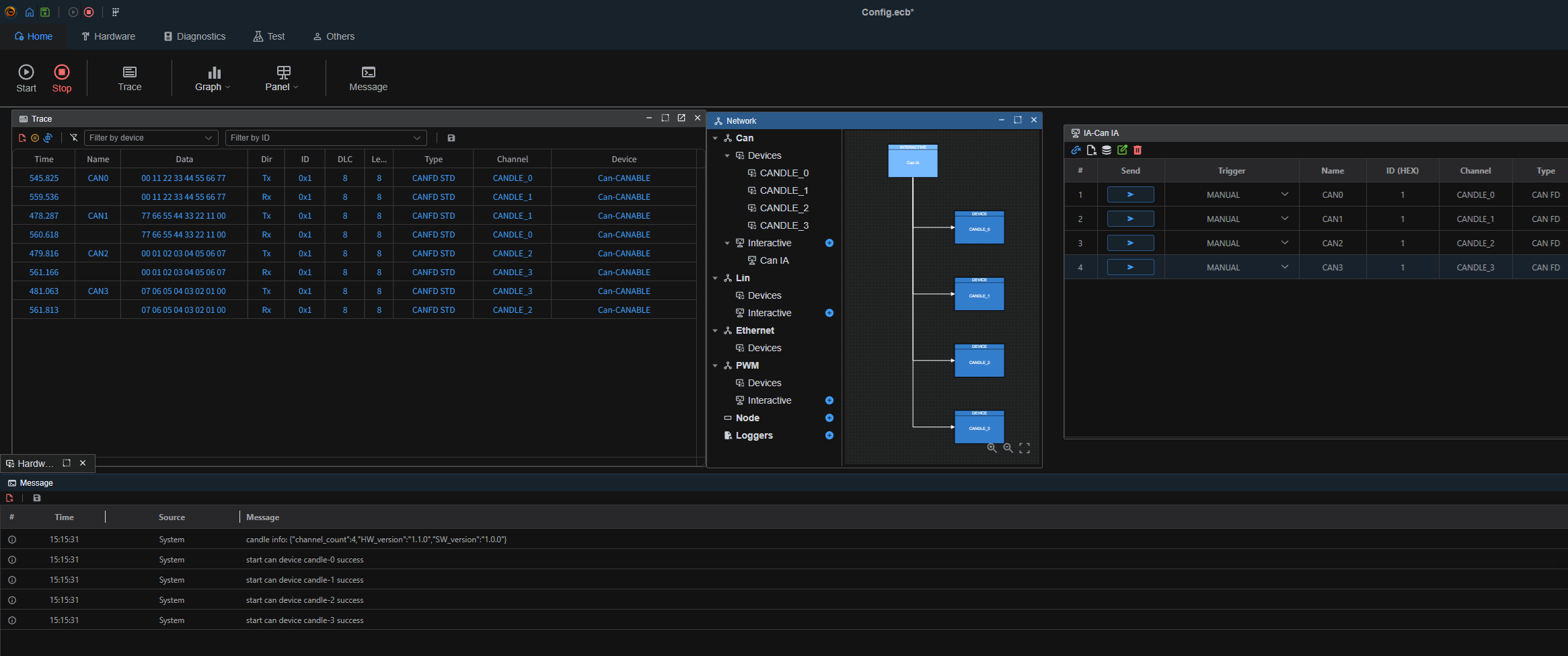Image resolution: width=1568 pixels, height=656 pixels.
Task: Open the Graph dropdown in the ribbon
Action: point(213,79)
